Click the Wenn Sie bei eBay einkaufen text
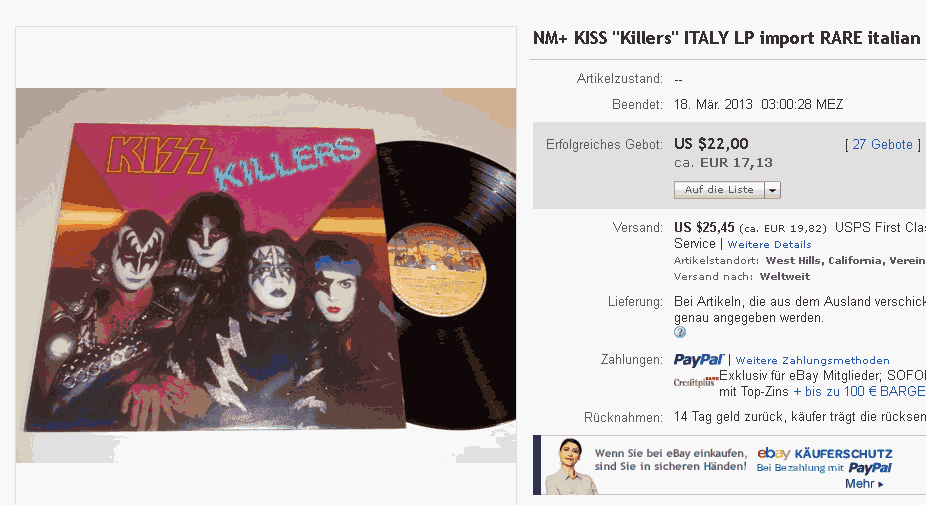 click(671, 454)
